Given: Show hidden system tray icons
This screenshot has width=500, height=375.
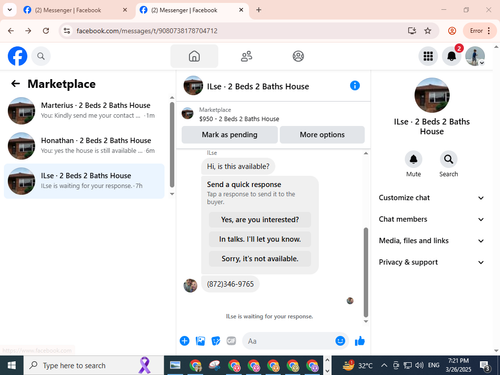Looking at the screenshot, I should click(384, 366).
